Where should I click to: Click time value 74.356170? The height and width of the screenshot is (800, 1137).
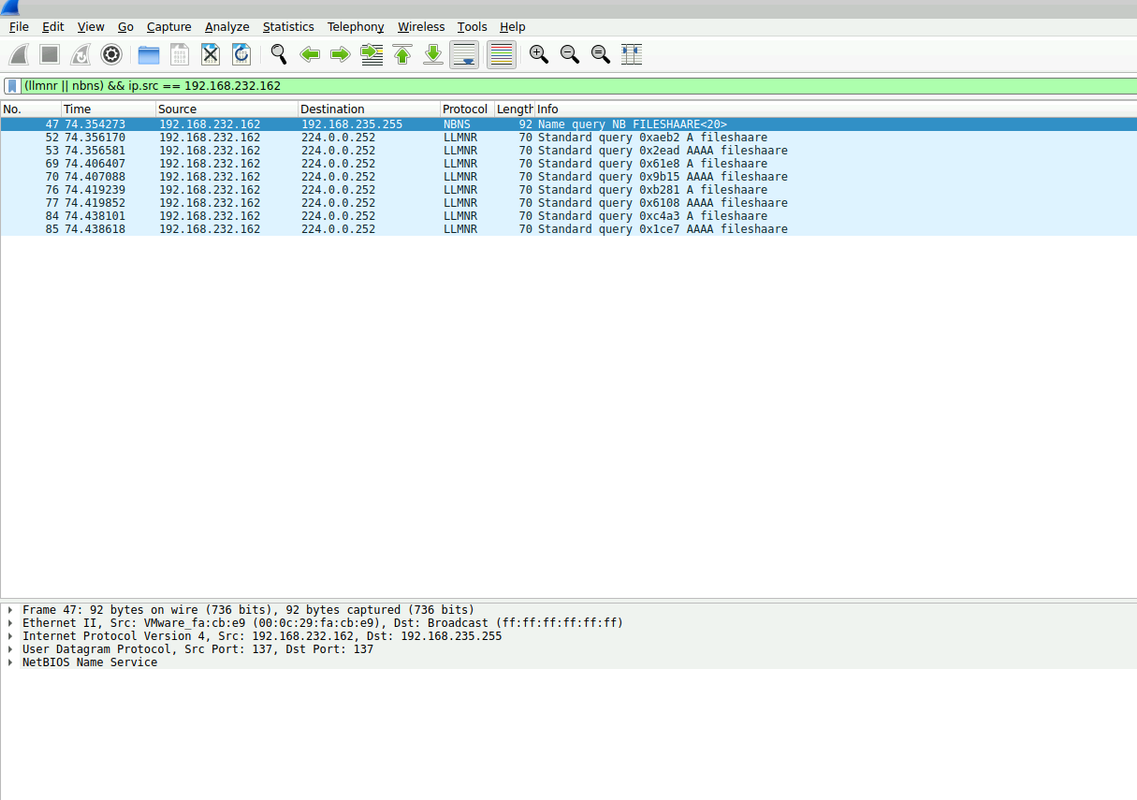click(x=95, y=137)
